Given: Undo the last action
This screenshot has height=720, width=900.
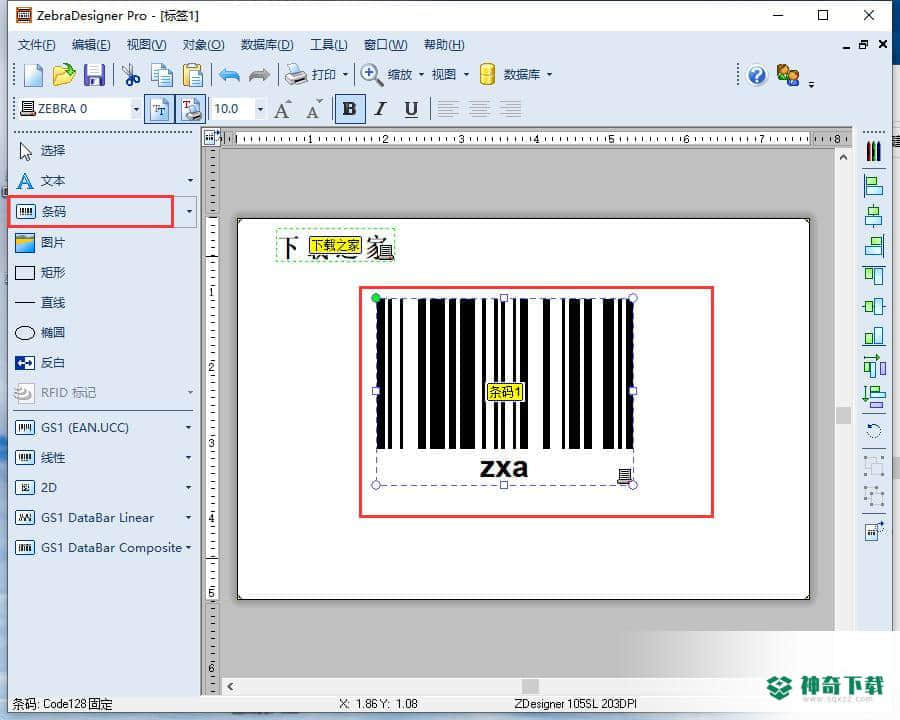Looking at the screenshot, I should 230,75.
